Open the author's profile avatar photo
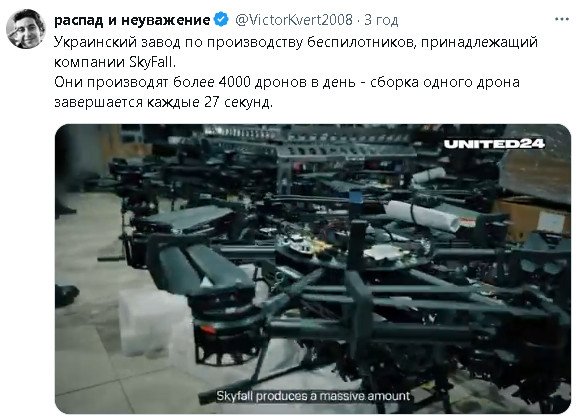580x420 pixels. pos(26,29)
